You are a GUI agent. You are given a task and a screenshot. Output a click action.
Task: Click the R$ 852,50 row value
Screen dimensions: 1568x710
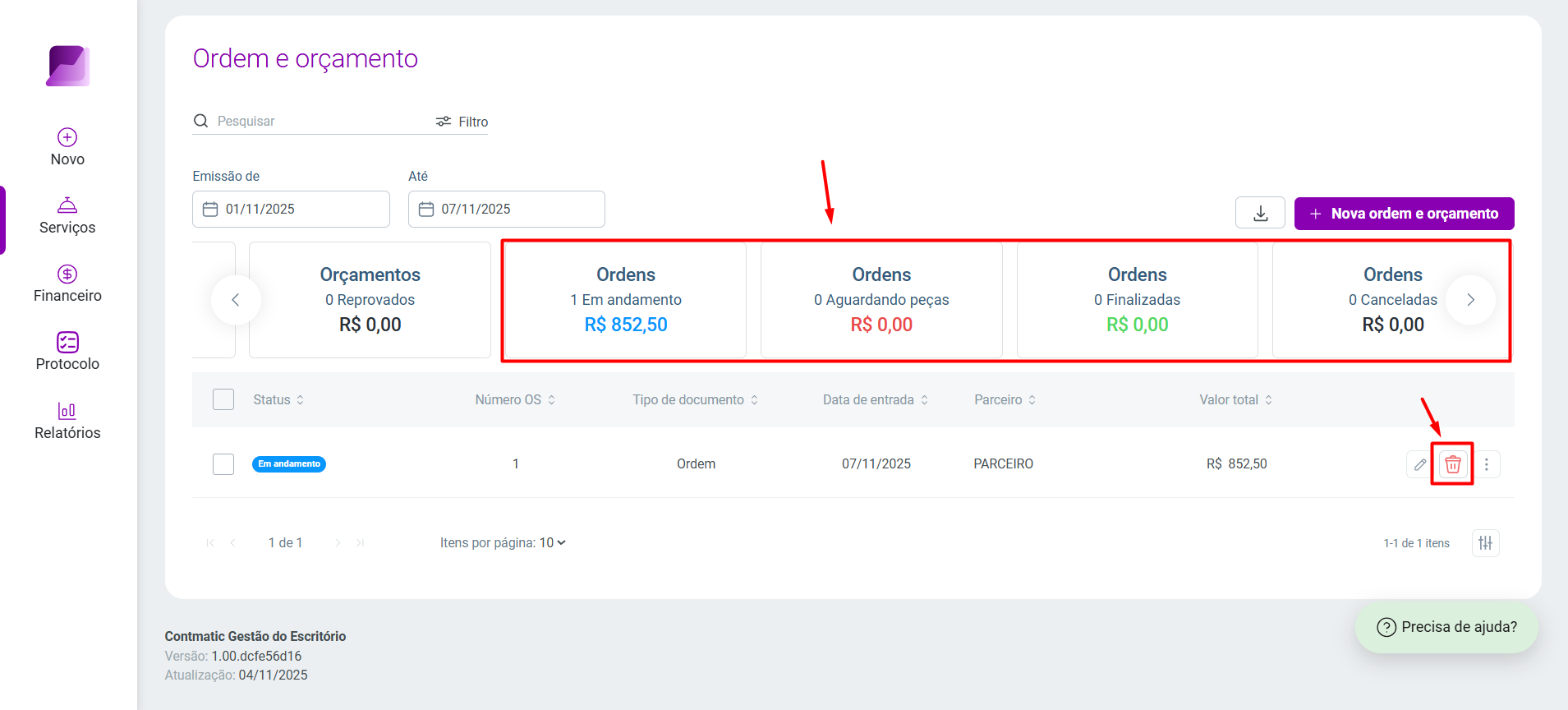pos(1236,464)
